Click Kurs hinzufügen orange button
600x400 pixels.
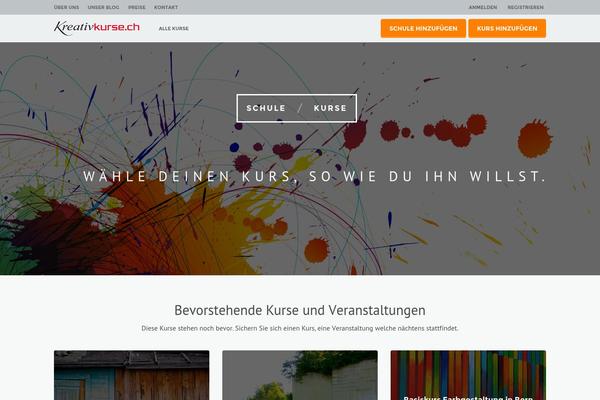507,28
